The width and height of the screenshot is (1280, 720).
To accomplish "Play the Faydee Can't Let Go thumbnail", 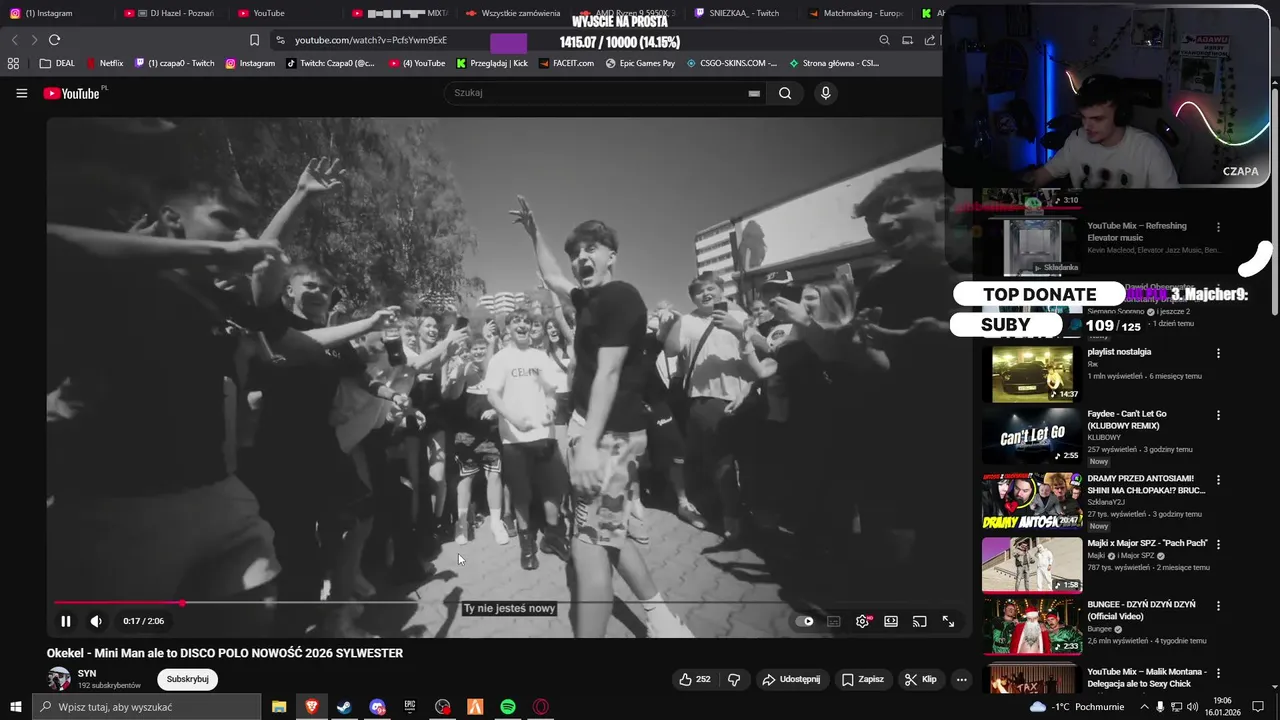I will coord(1032,437).
